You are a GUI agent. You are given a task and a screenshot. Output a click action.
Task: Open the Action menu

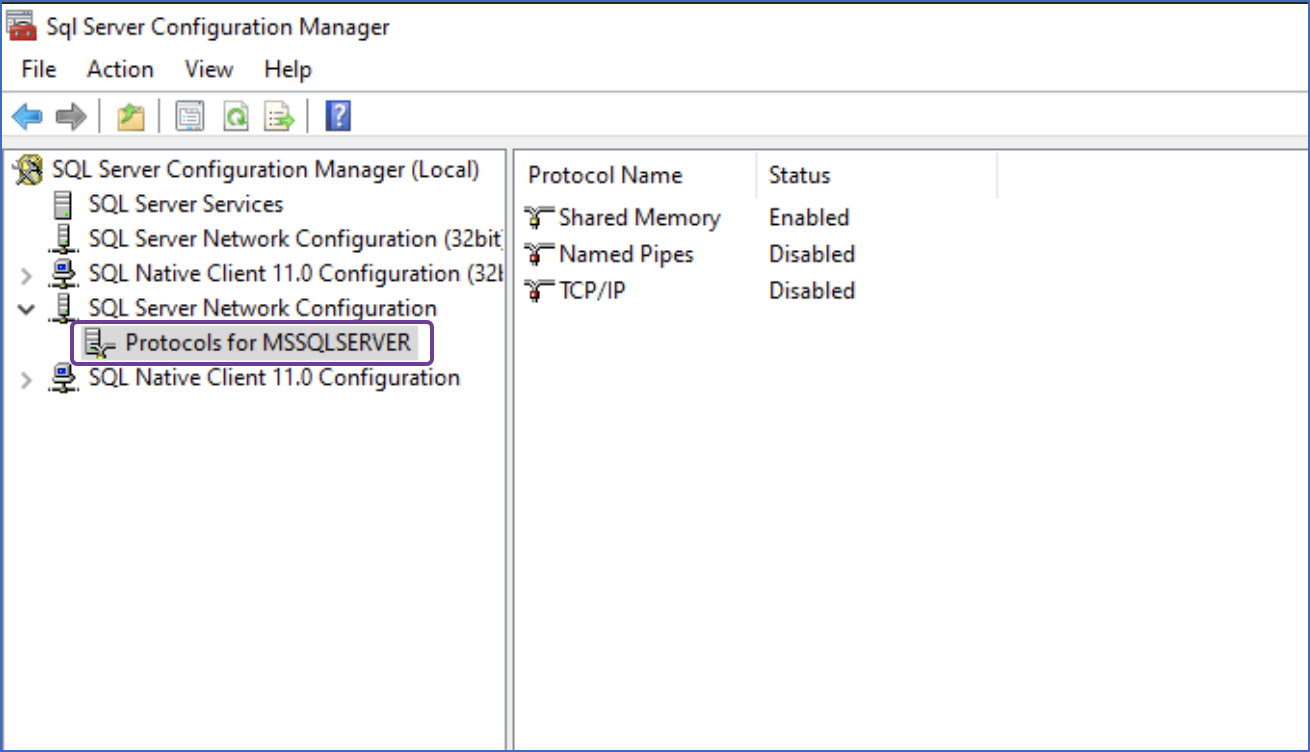pos(120,69)
